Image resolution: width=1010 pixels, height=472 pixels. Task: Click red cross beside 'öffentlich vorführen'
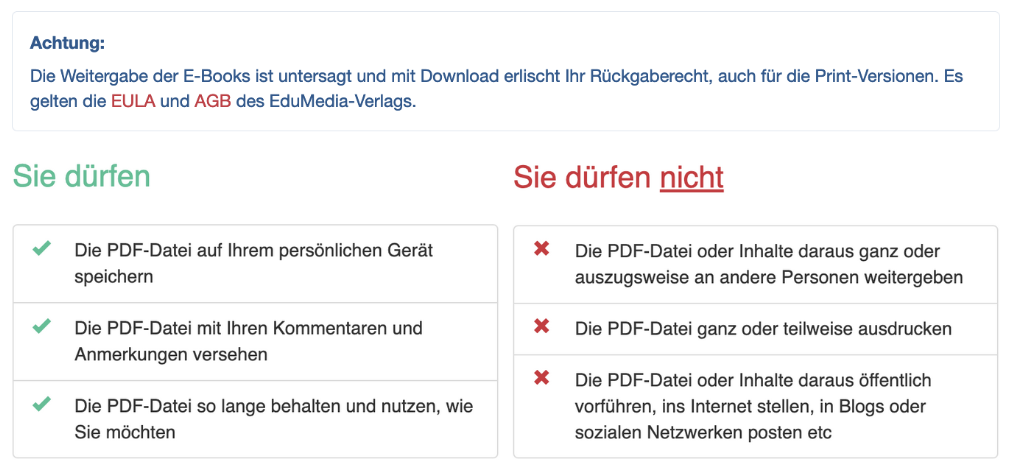point(542,379)
